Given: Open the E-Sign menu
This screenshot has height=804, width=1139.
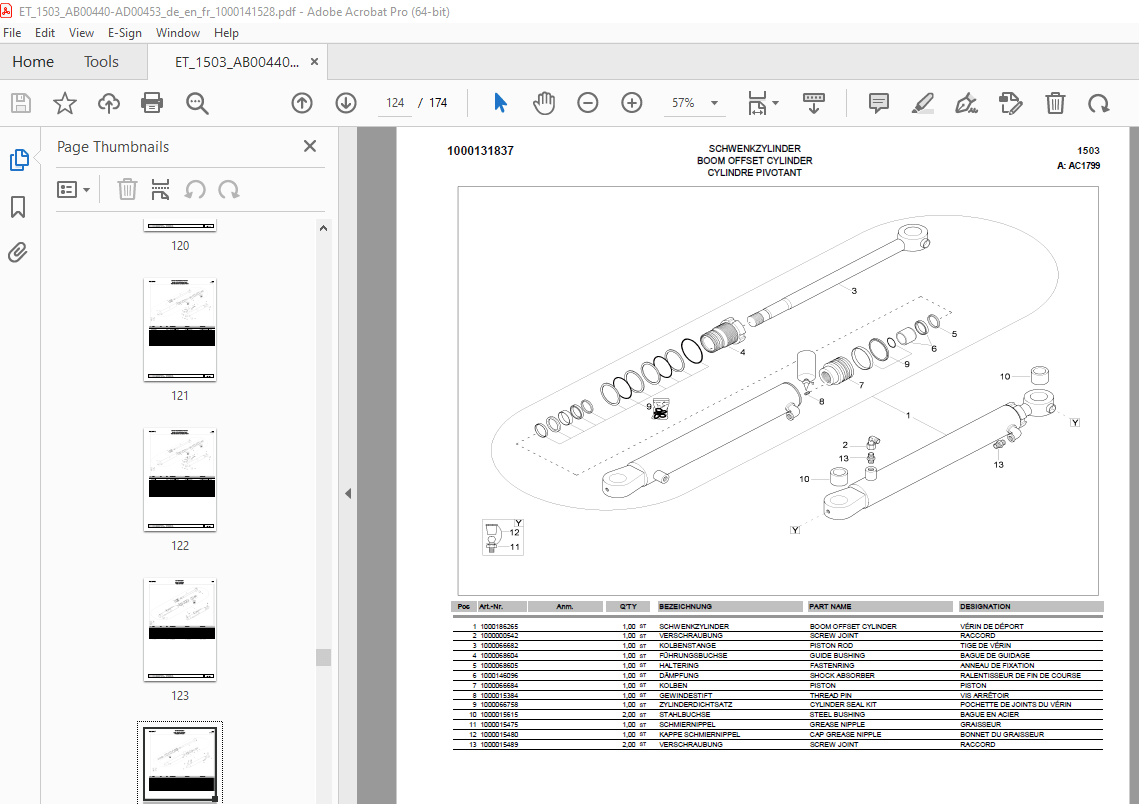Looking at the screenshot, I should [125, 33].
